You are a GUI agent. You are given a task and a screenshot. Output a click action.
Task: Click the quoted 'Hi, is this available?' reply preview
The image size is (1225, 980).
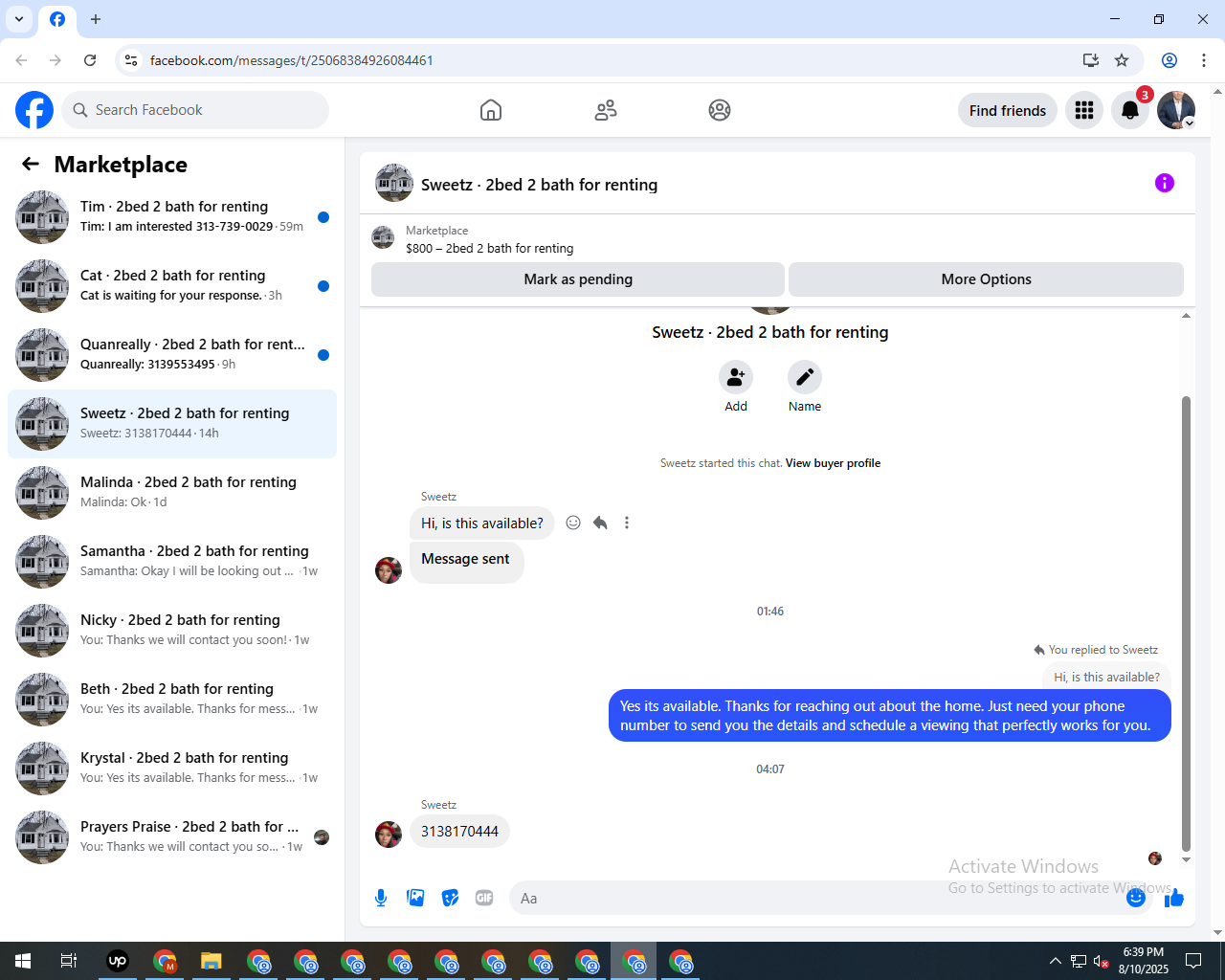pos(1106,677)
